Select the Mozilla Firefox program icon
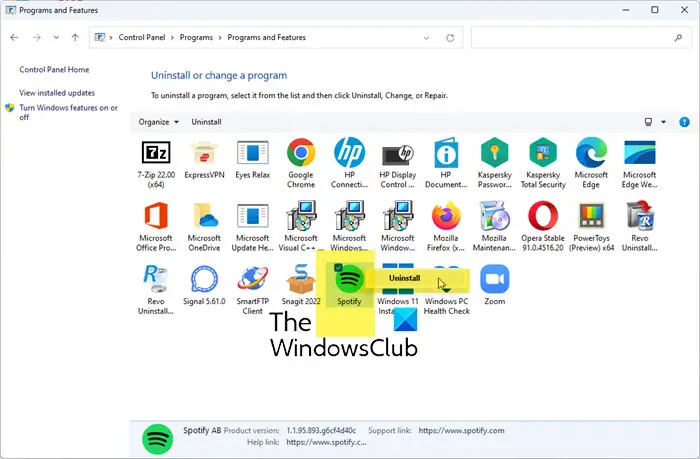 [446, 216]
